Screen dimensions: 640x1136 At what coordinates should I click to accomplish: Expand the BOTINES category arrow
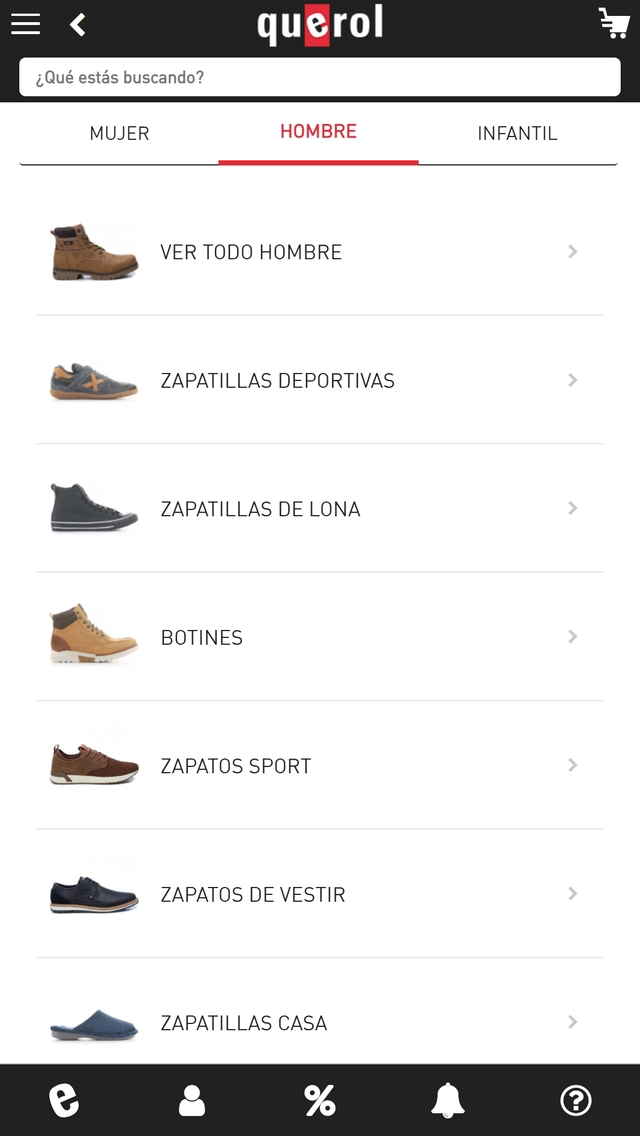click(572, 637)
